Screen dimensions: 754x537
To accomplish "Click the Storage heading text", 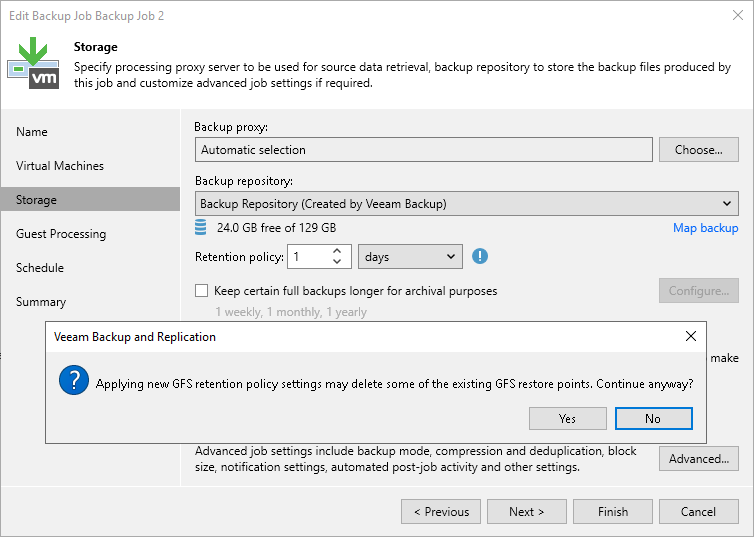I will 96,47.
